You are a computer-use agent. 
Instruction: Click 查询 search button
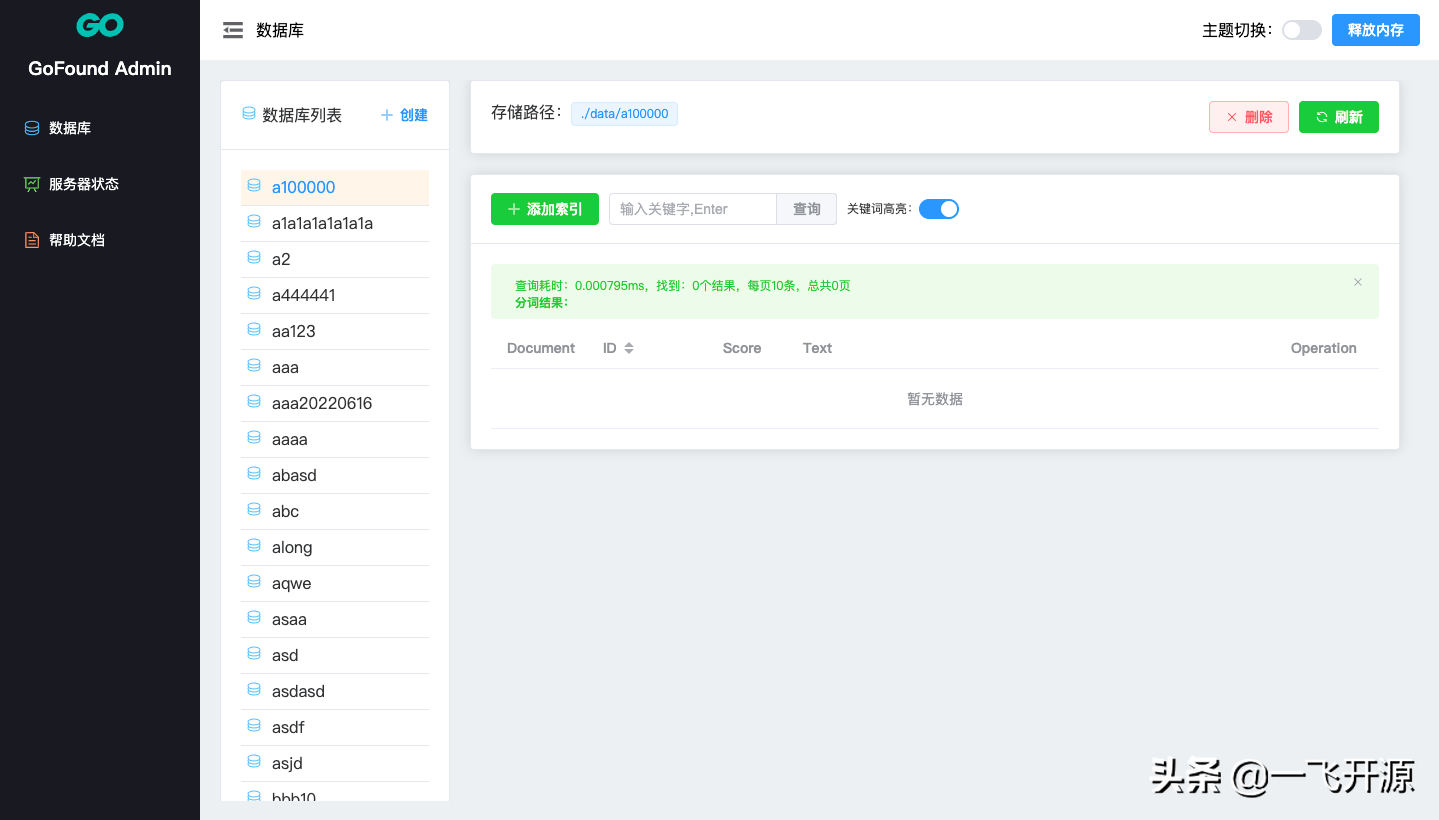(807, 209)
